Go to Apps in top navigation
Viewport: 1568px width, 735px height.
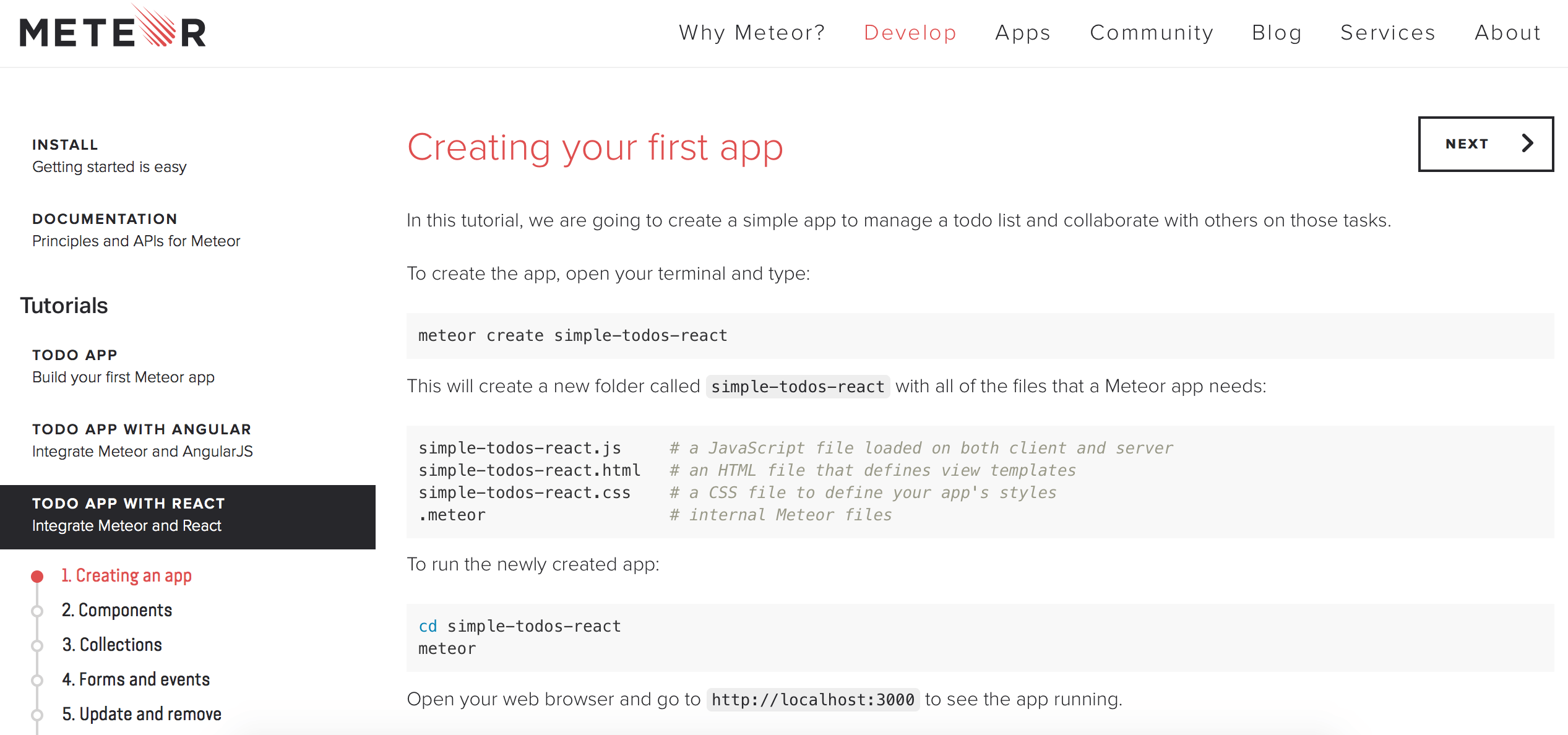(1022, 32)
